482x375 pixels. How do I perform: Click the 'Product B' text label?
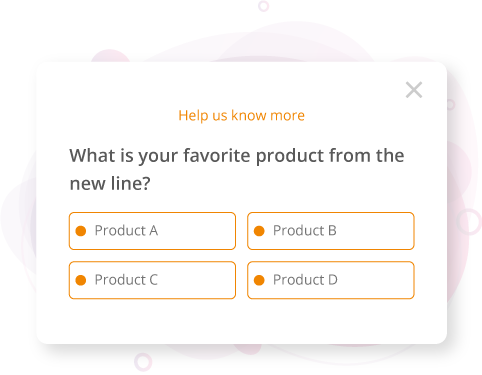click(x=305, y=230)
